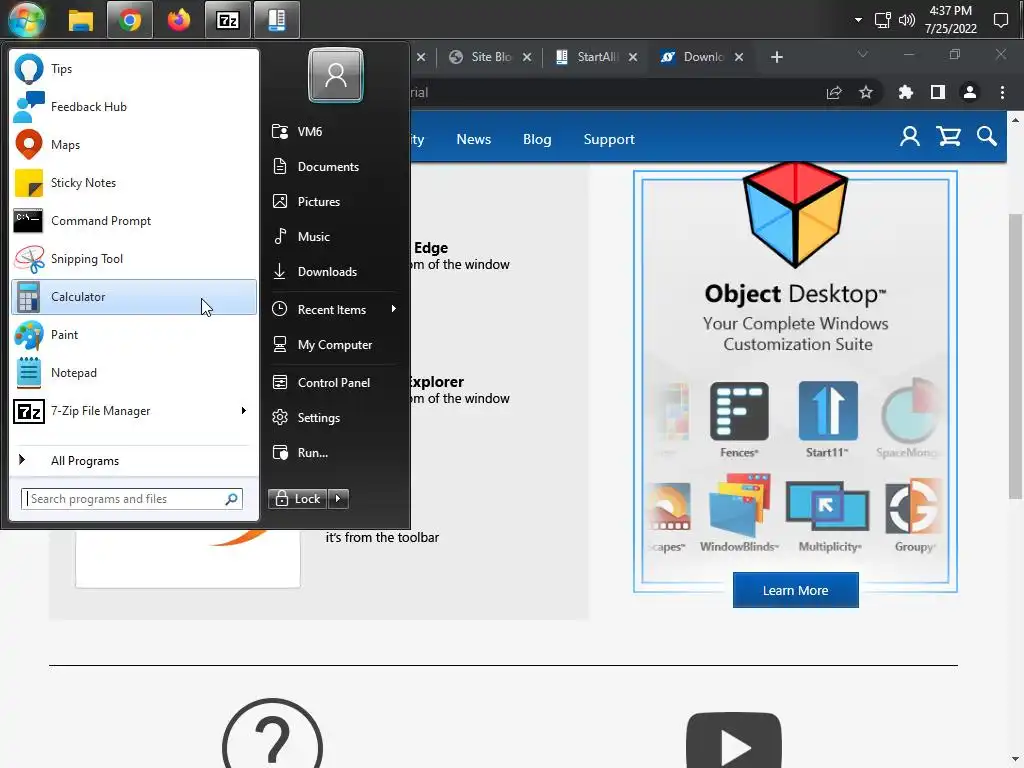Open Chrome three-dot menu

click(x=1002, y=93)
